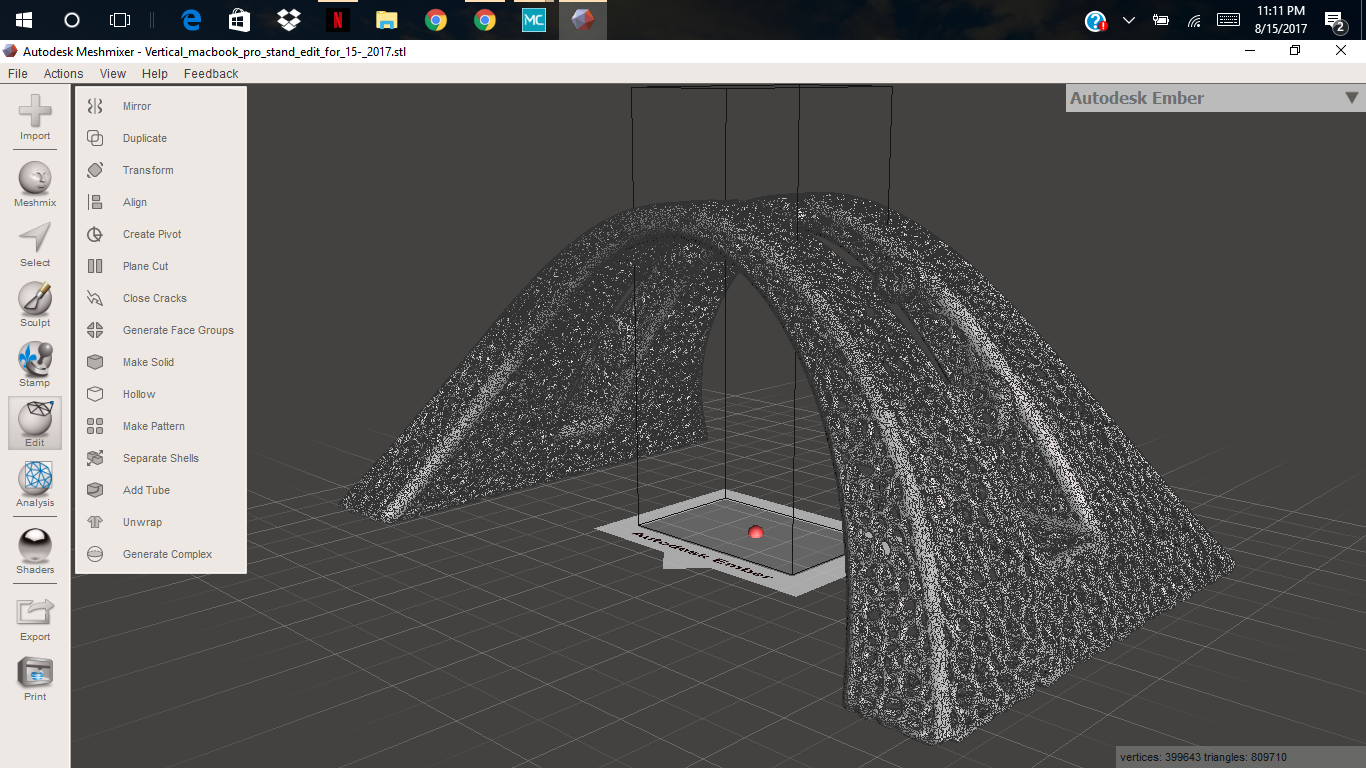Choose Duplicate from the Edit list

click(145, 138)
